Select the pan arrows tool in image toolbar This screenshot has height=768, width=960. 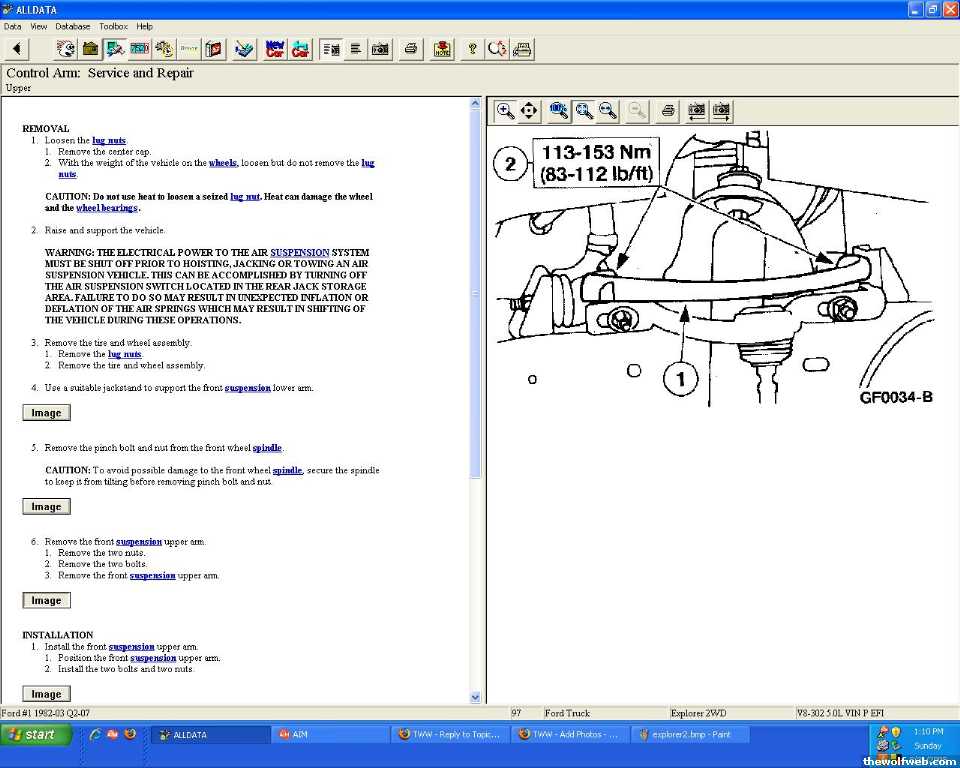pos(529,110)
